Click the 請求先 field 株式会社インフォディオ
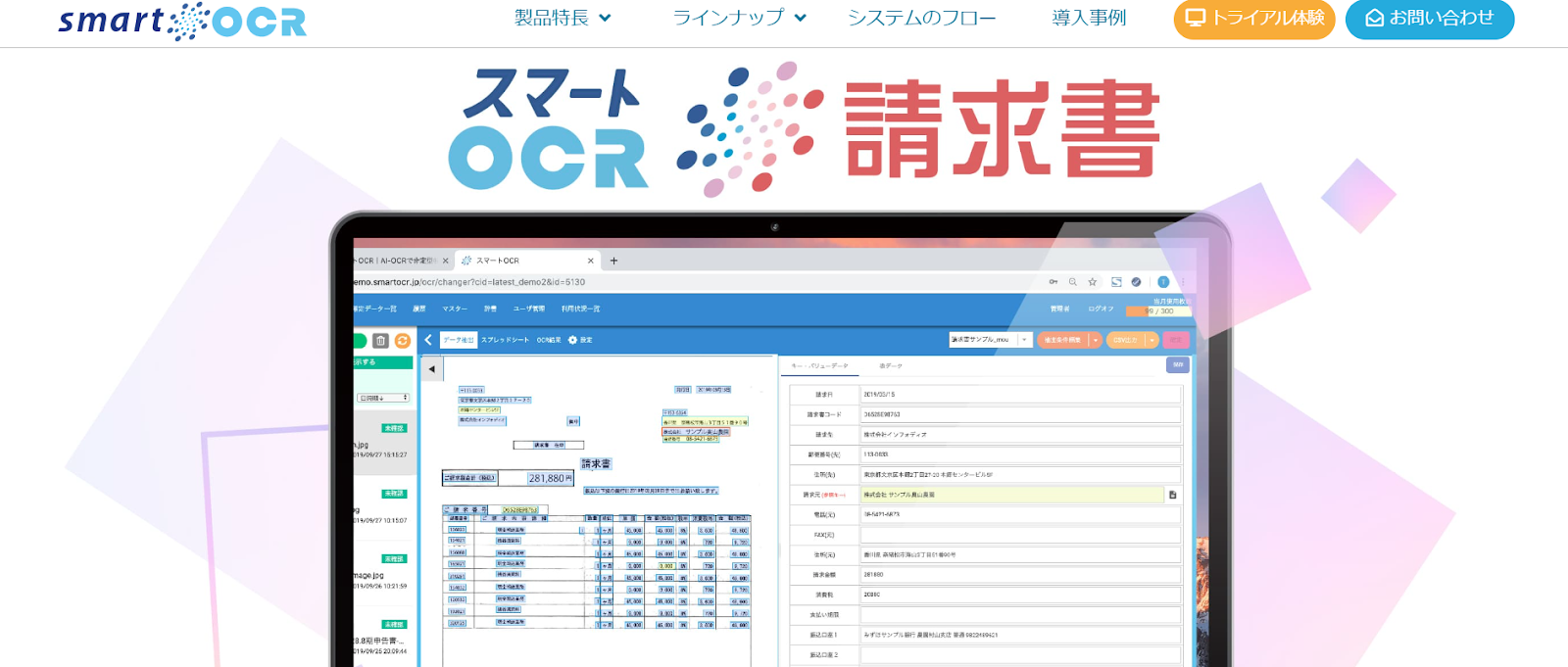 click(x=1020, y=435)
